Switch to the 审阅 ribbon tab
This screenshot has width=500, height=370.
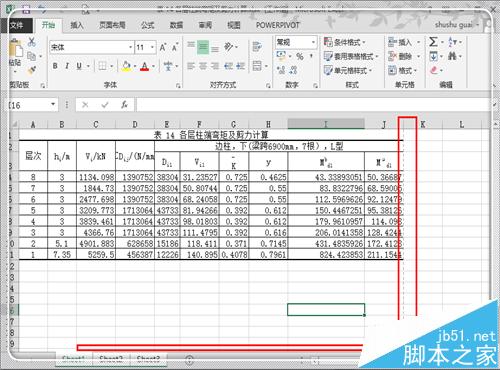pyautogui.click(x=205, y=25)
